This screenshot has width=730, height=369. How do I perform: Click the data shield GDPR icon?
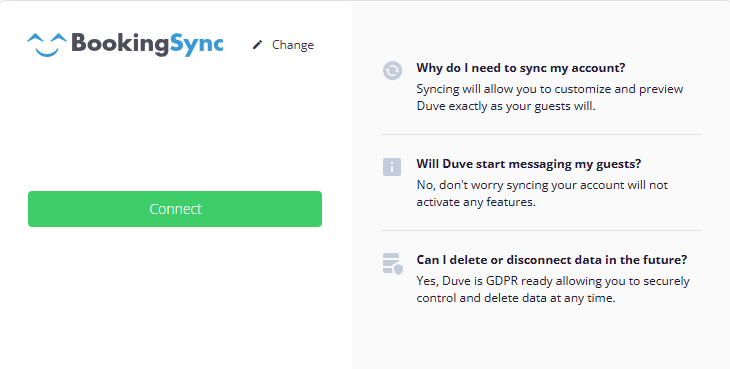click(392, 263)
